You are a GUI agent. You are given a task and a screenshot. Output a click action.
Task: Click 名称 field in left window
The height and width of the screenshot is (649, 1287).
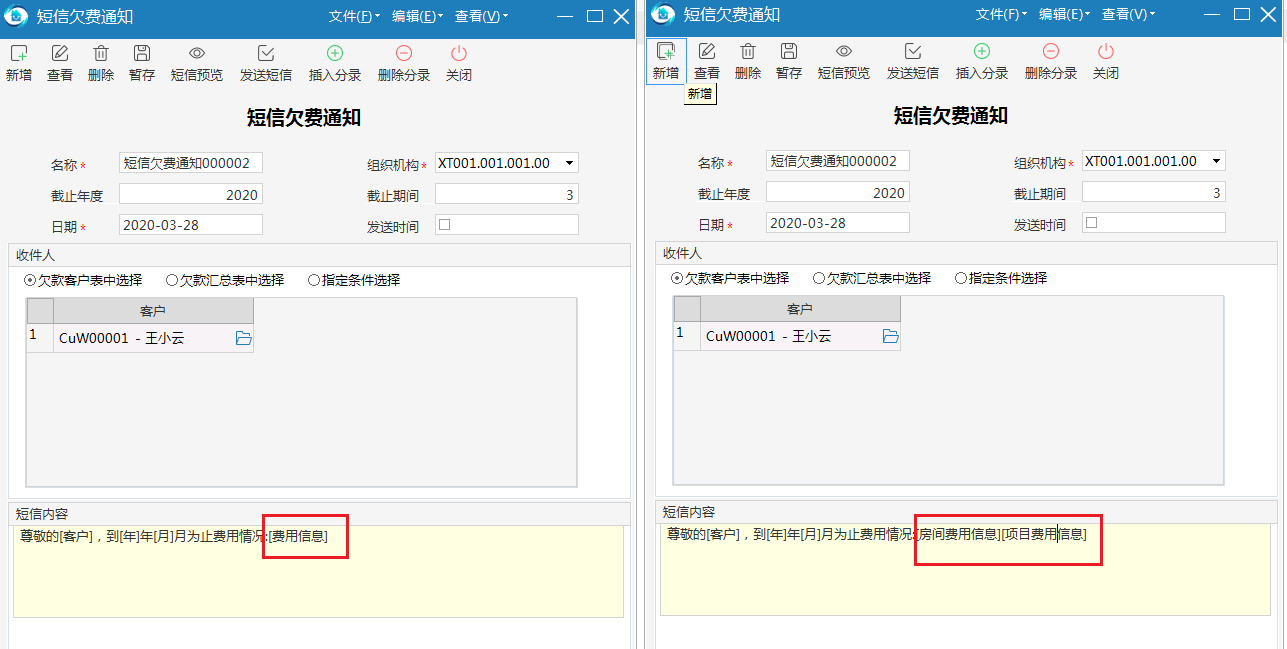point(191,163)
